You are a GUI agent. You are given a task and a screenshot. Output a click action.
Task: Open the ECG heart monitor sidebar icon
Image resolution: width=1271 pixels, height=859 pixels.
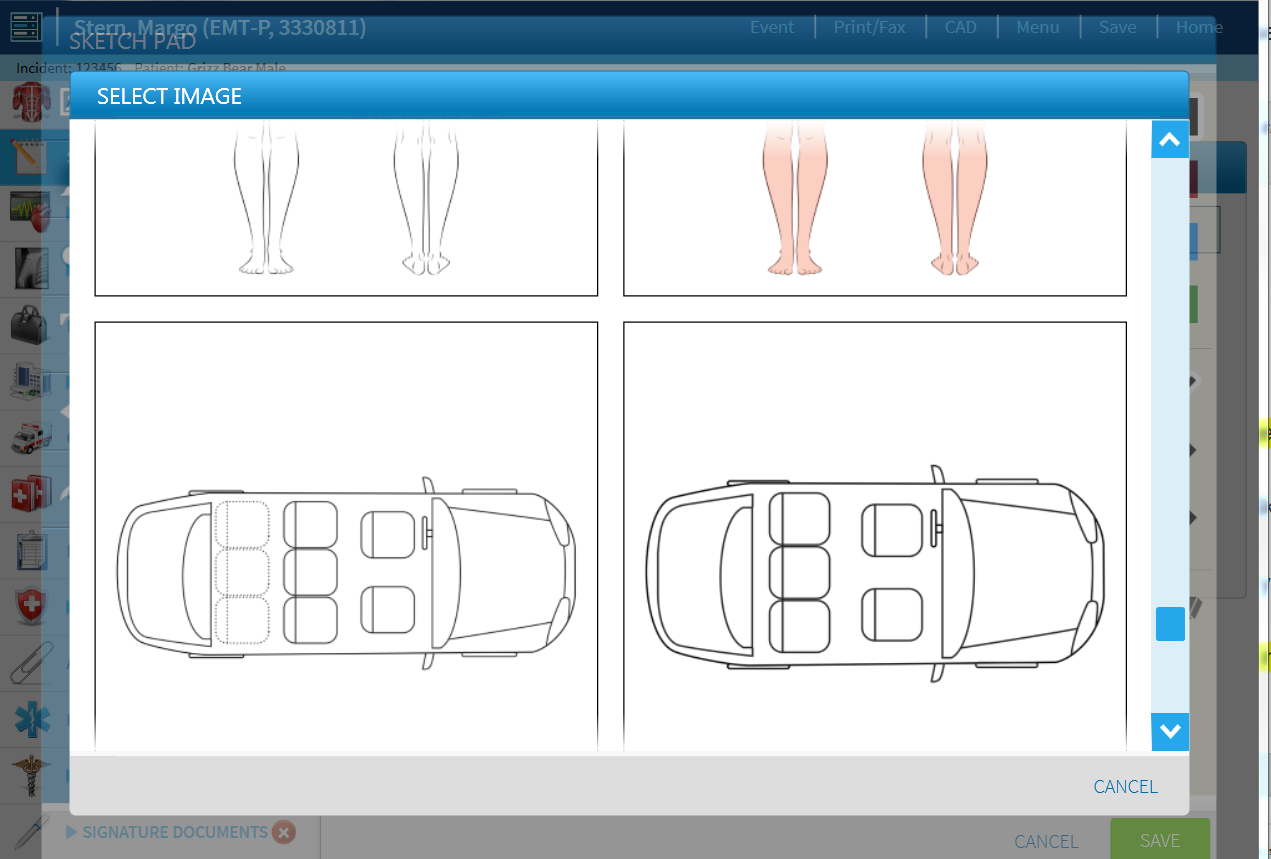tap(29, 212)
